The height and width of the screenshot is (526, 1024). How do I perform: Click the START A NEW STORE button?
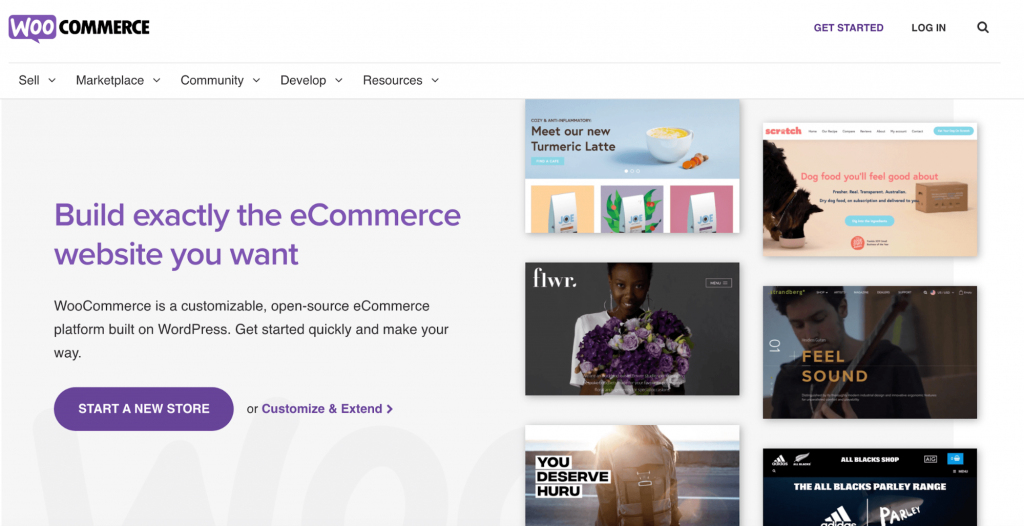[x=144, y=409]
